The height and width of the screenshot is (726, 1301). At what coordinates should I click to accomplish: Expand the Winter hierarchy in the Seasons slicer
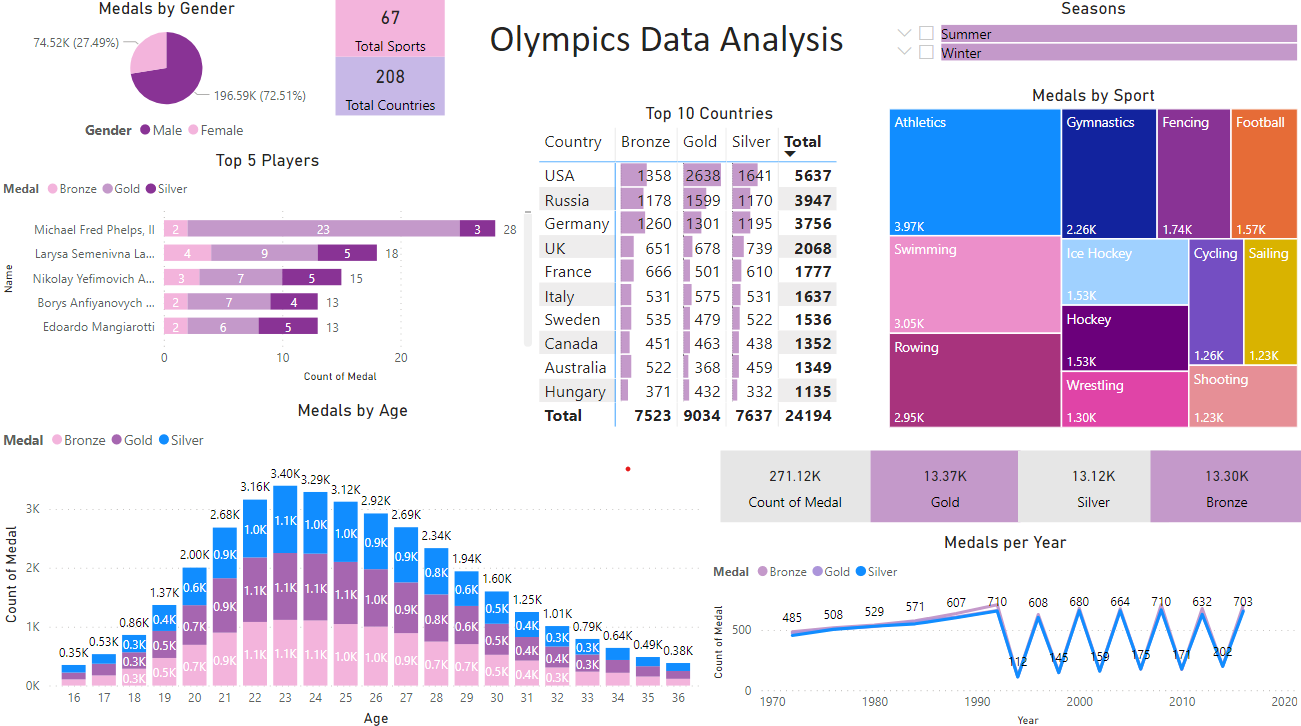pos(903,52)
